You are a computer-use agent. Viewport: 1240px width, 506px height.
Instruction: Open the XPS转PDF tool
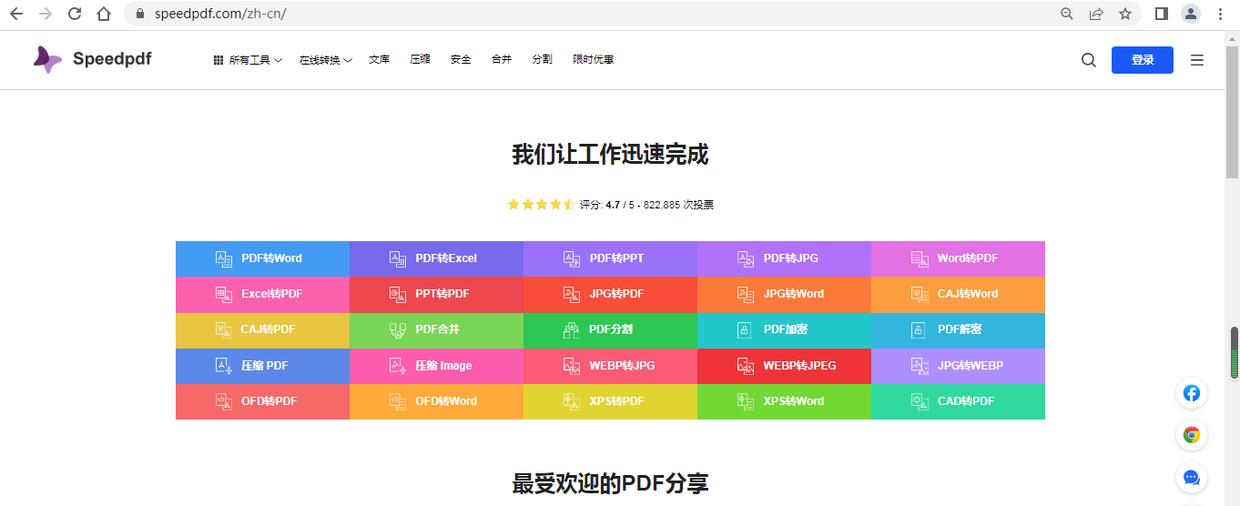[x=610, y=401]
